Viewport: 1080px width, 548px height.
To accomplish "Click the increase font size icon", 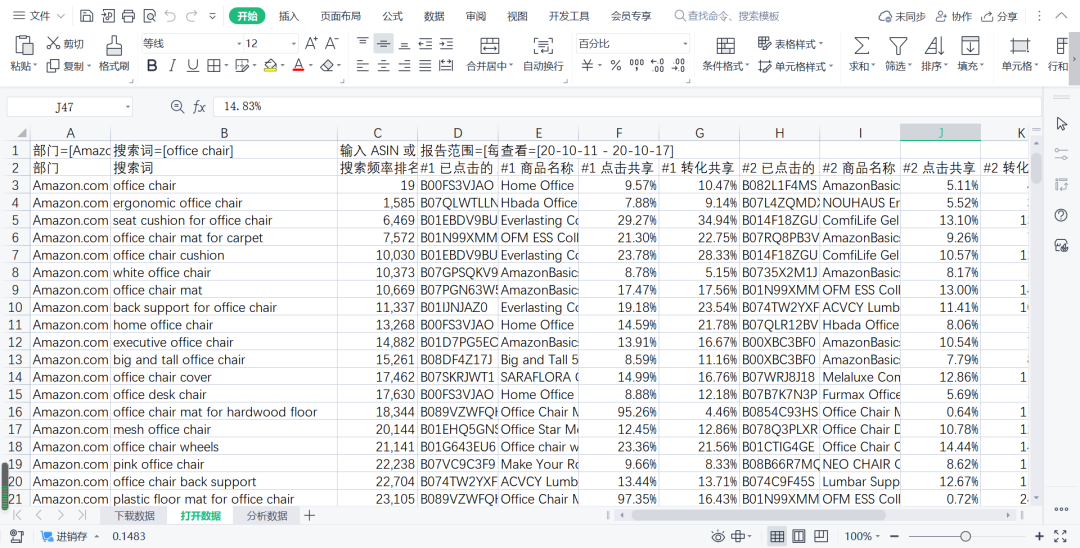I will click(311, 43).
